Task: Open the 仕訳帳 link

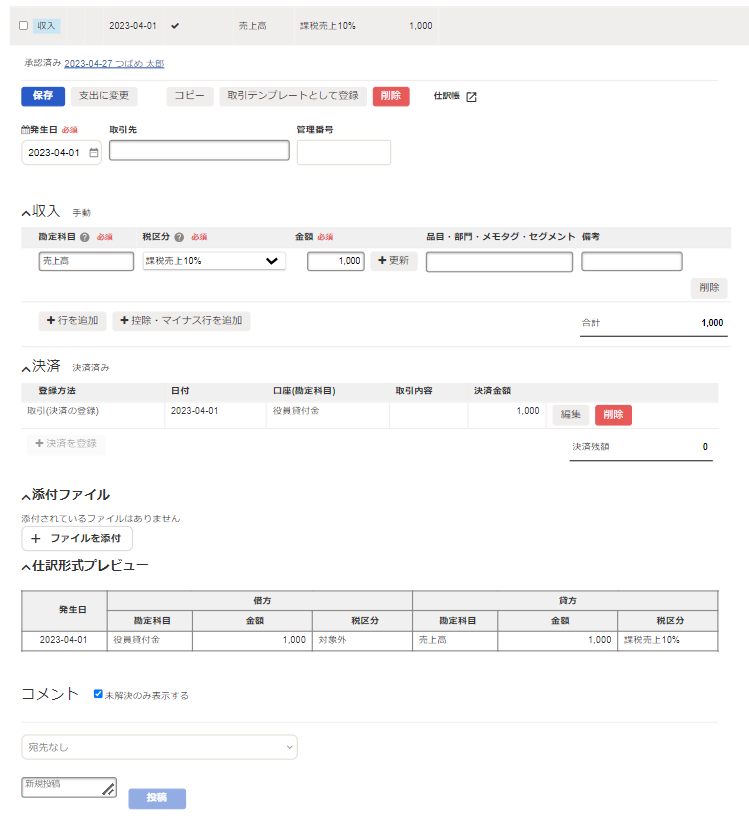Action: (x=447, y=96)
